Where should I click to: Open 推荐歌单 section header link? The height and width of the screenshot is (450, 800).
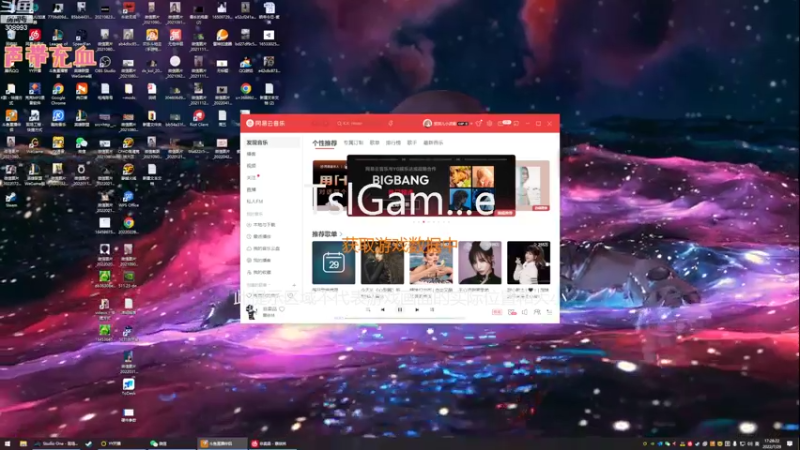click(x=327, y=234)
